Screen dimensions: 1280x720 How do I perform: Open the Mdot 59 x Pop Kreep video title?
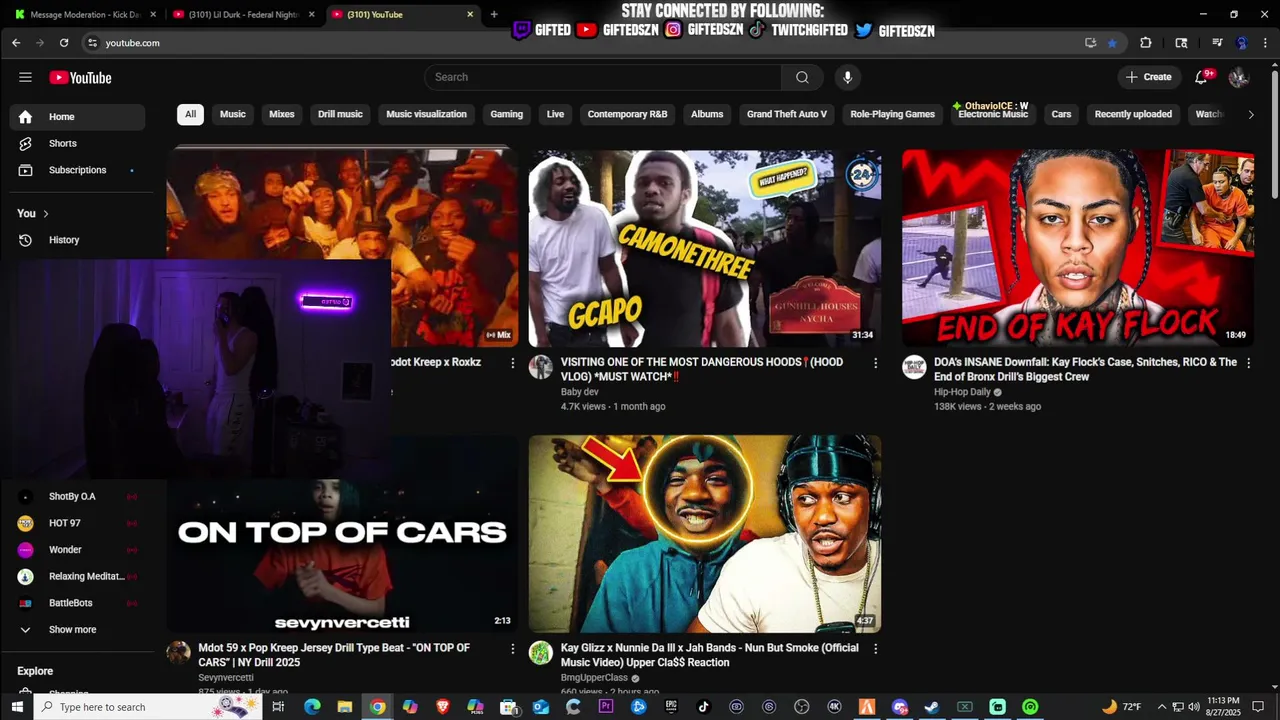(334, 655)
